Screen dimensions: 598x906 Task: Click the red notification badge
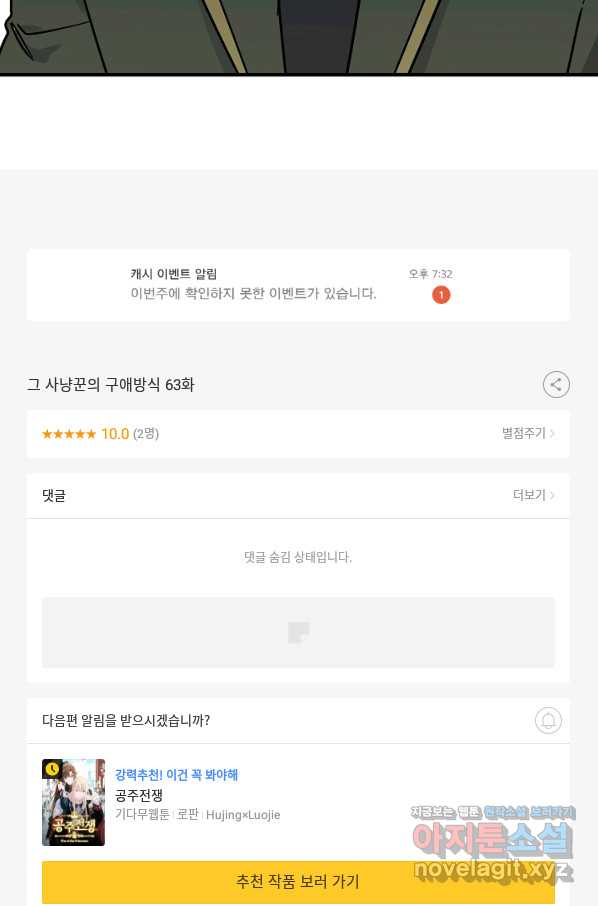[441, 295]
